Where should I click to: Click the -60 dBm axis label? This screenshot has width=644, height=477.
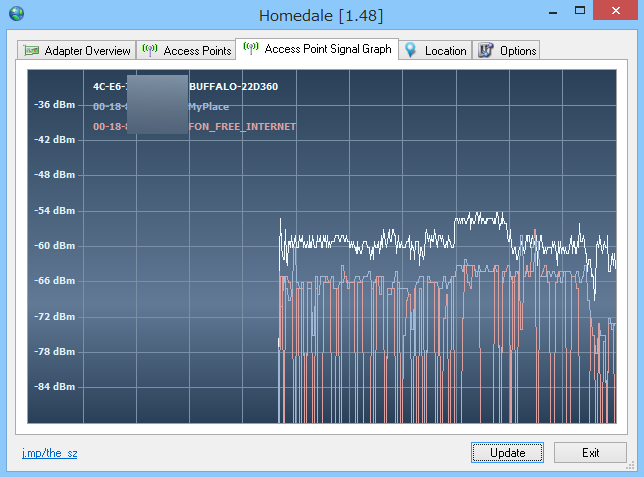55,246
